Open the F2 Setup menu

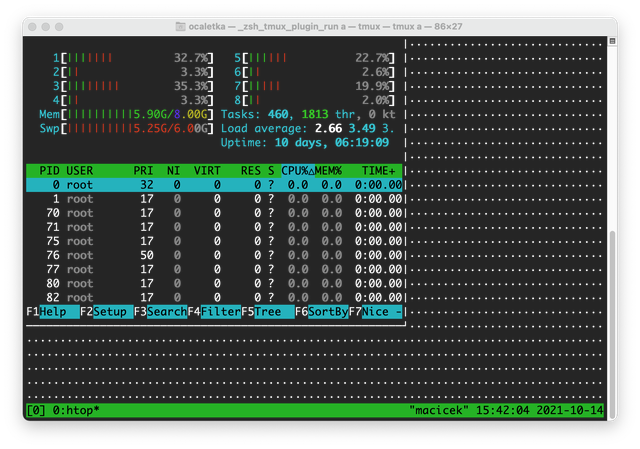pyautogui.click(x=107, y=312)
